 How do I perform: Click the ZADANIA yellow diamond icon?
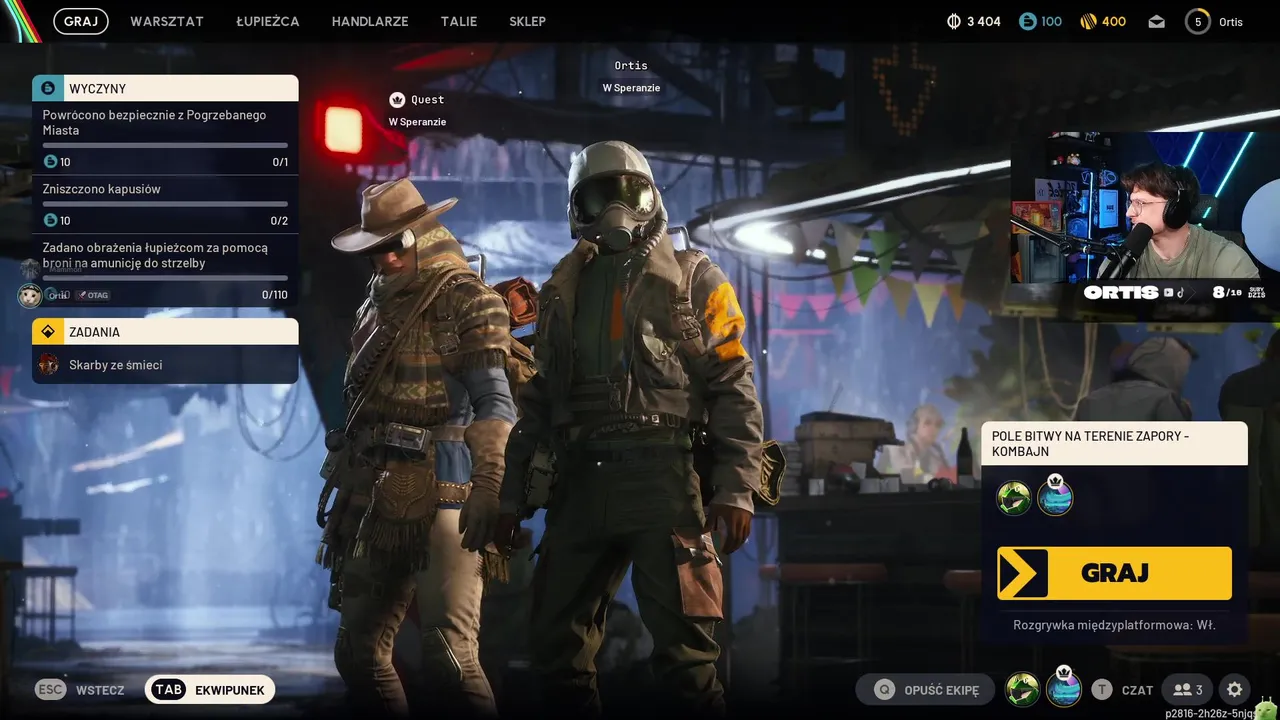click(47, 331)
